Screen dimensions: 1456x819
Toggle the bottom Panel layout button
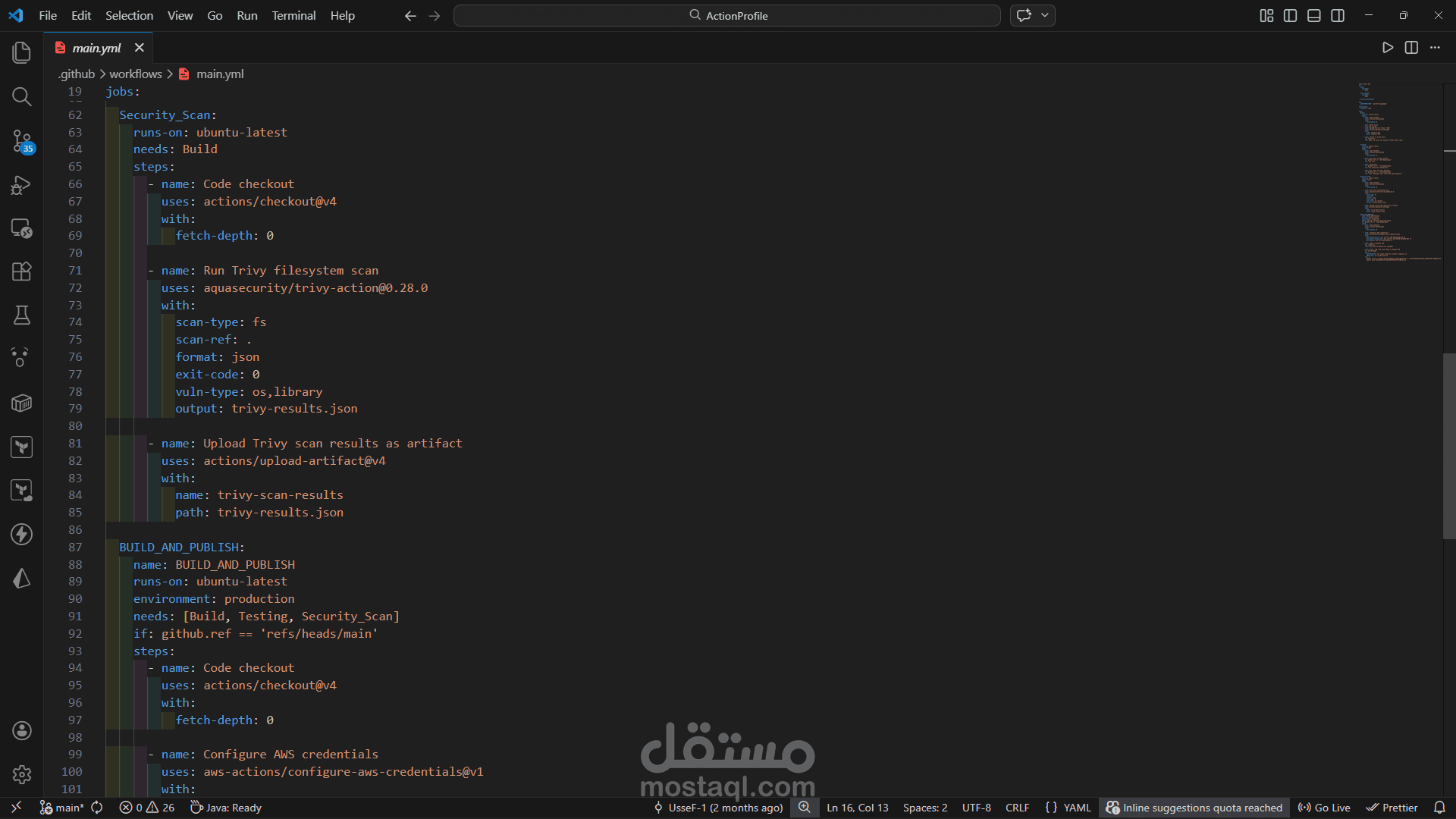tap(1314, 16)
